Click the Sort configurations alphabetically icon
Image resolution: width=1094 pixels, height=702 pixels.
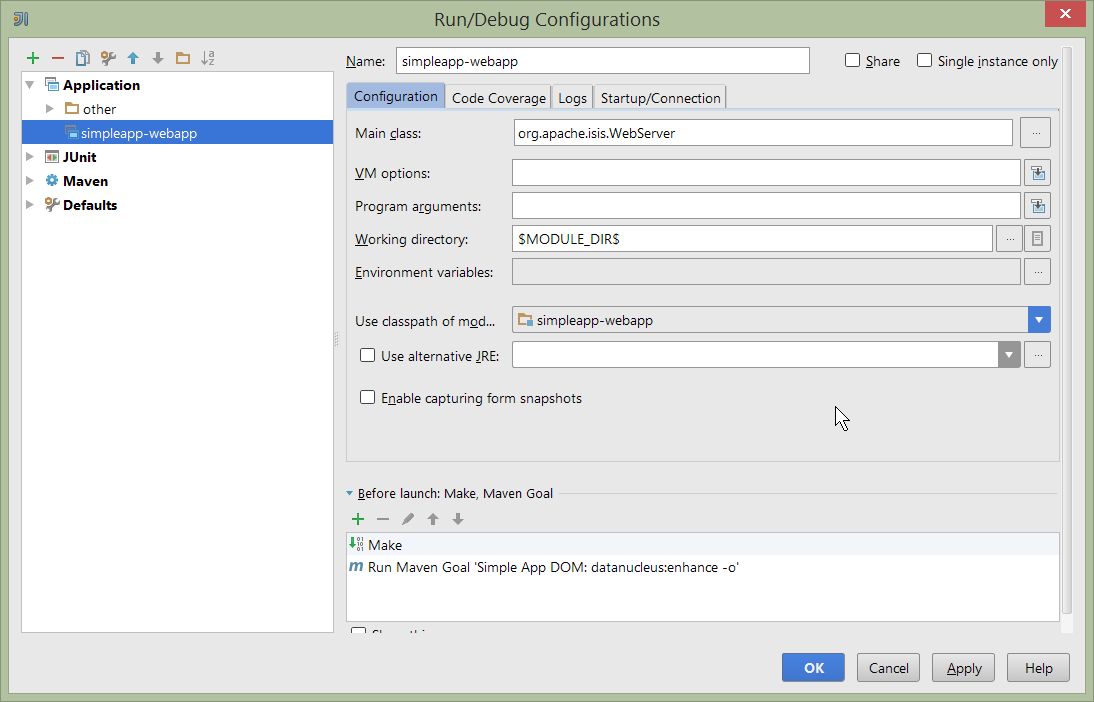tap(208, 58)
